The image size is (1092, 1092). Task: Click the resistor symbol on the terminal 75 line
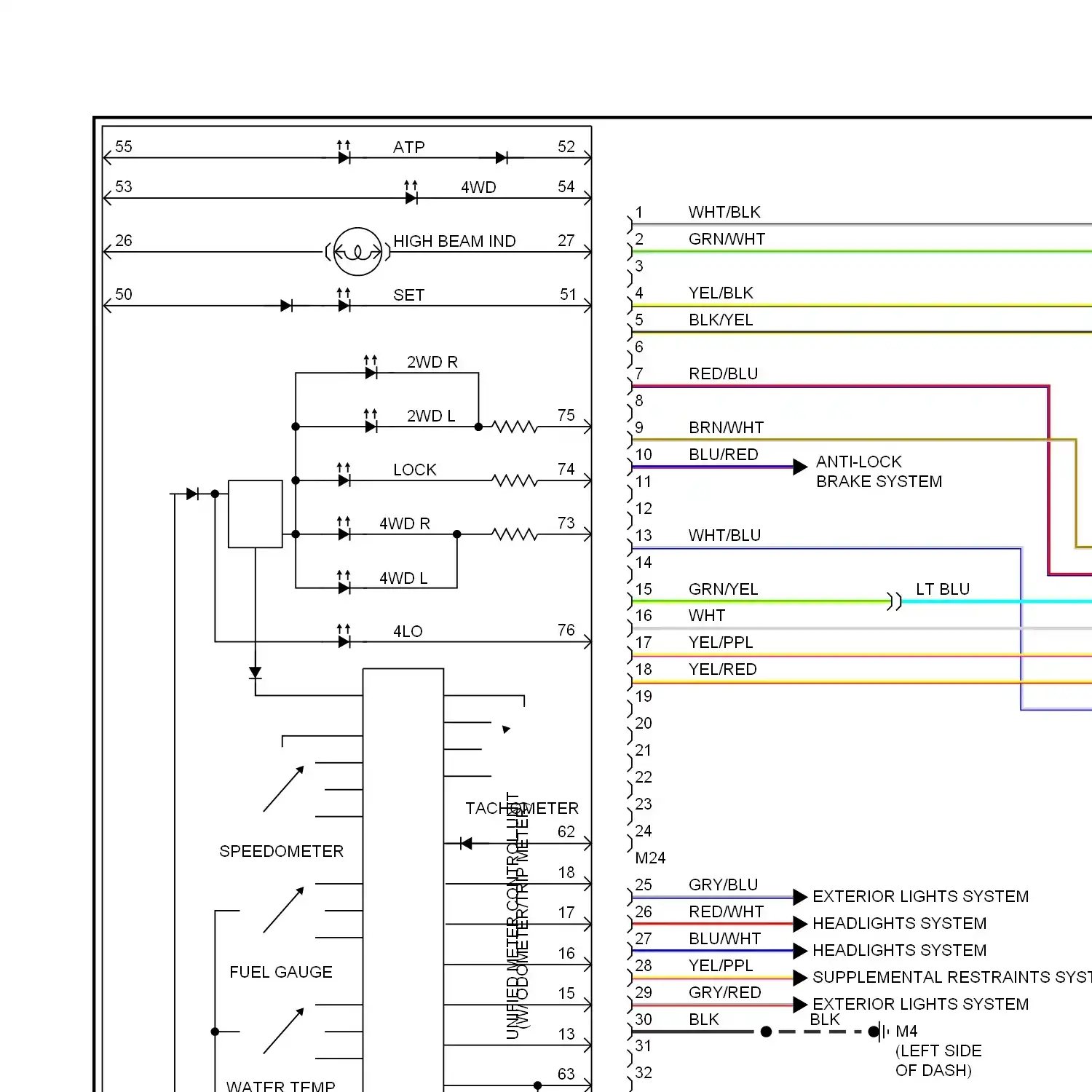click(515, 427)
